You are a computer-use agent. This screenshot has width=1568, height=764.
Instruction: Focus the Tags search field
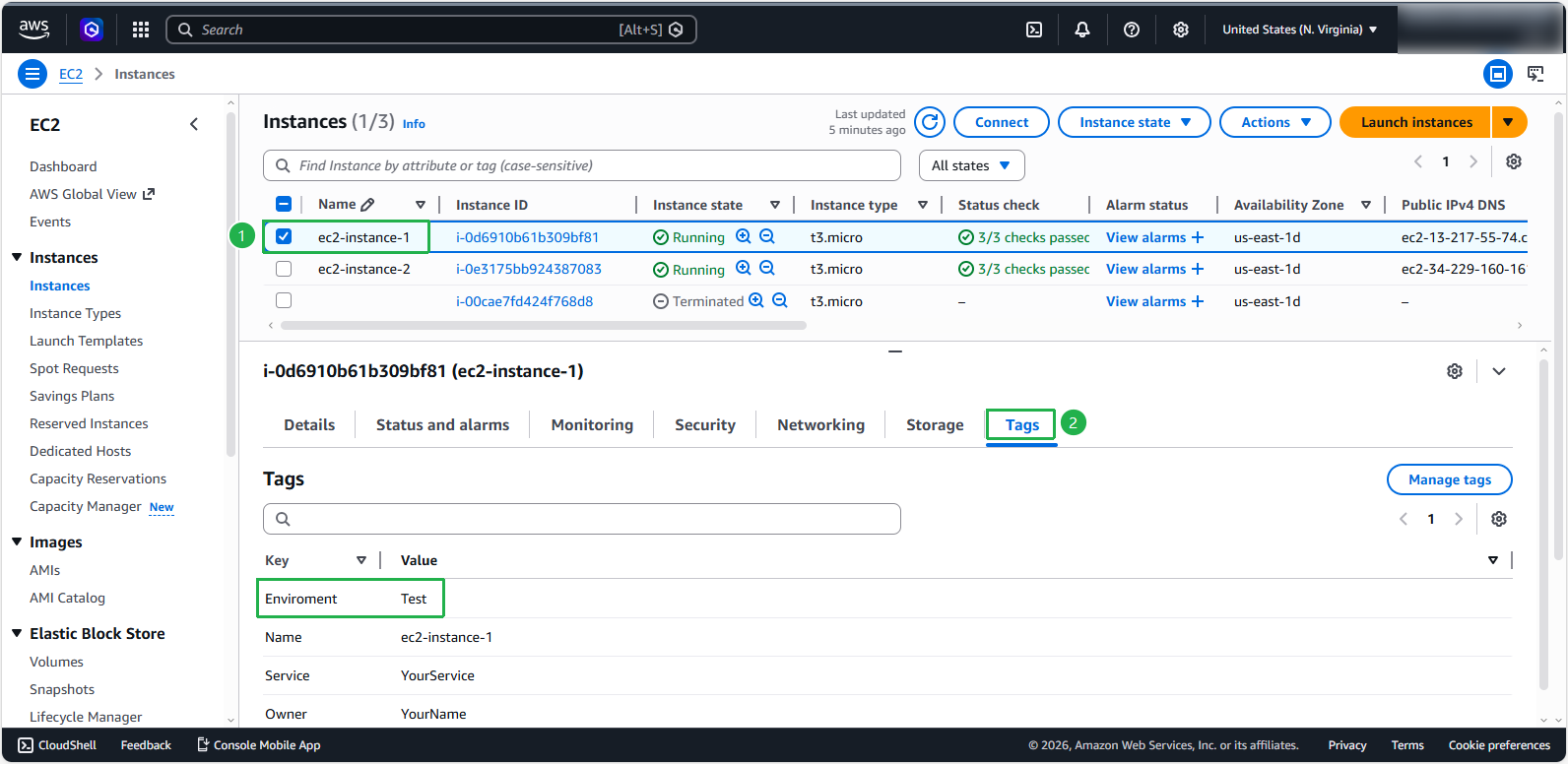coord(582,519)
